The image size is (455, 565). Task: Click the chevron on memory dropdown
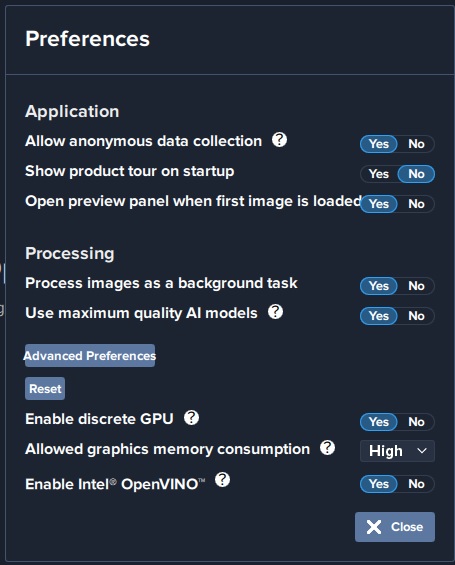pyautogui.click(x=421, y=451)
